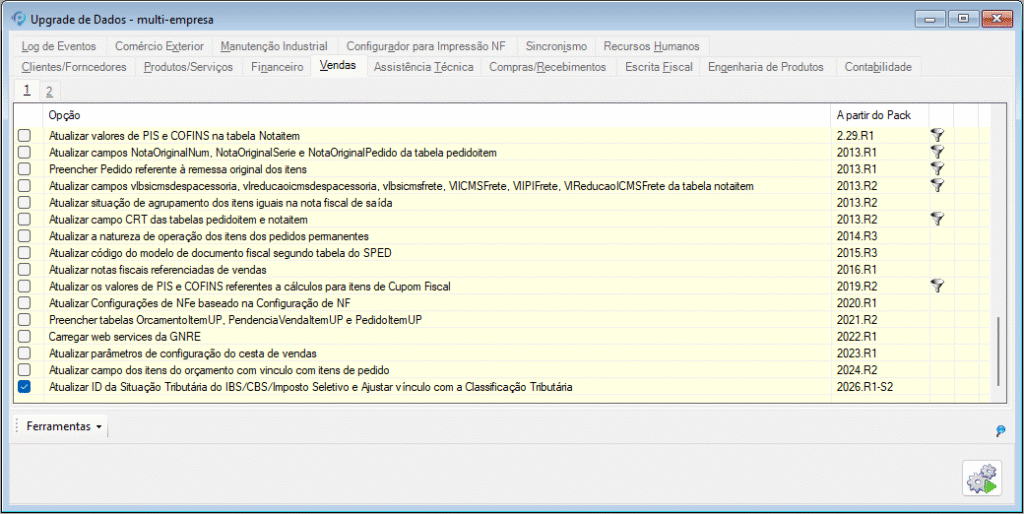Check the Carregar web services da GNRE box
The height and width of the screenshot is (514, 1024).
(x=24, y=337)
